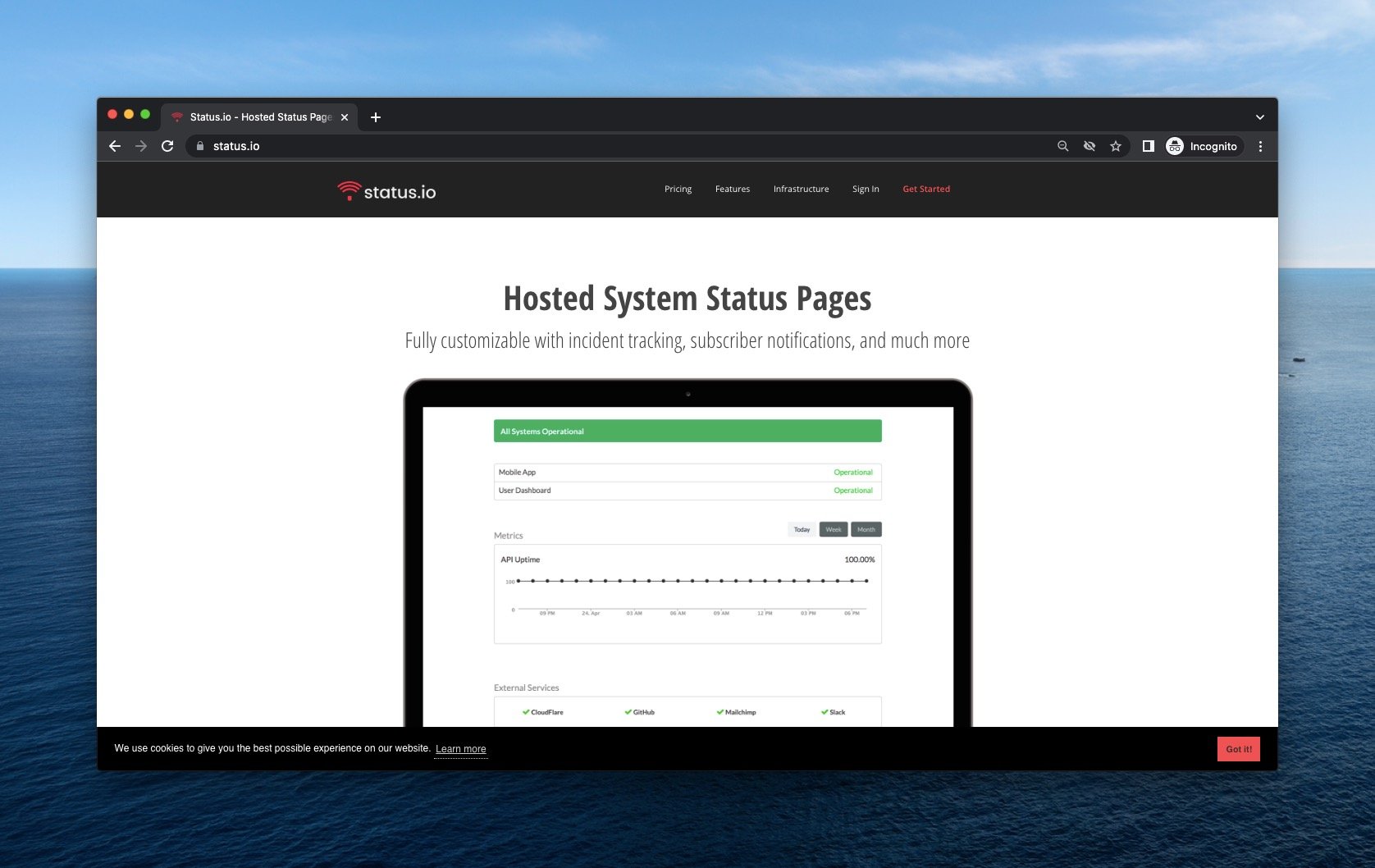The height and width of the screenshot is (868, 1375).
Task: Open the zoom magnifier icon in address bar
Action: [x=1063, y=146]
